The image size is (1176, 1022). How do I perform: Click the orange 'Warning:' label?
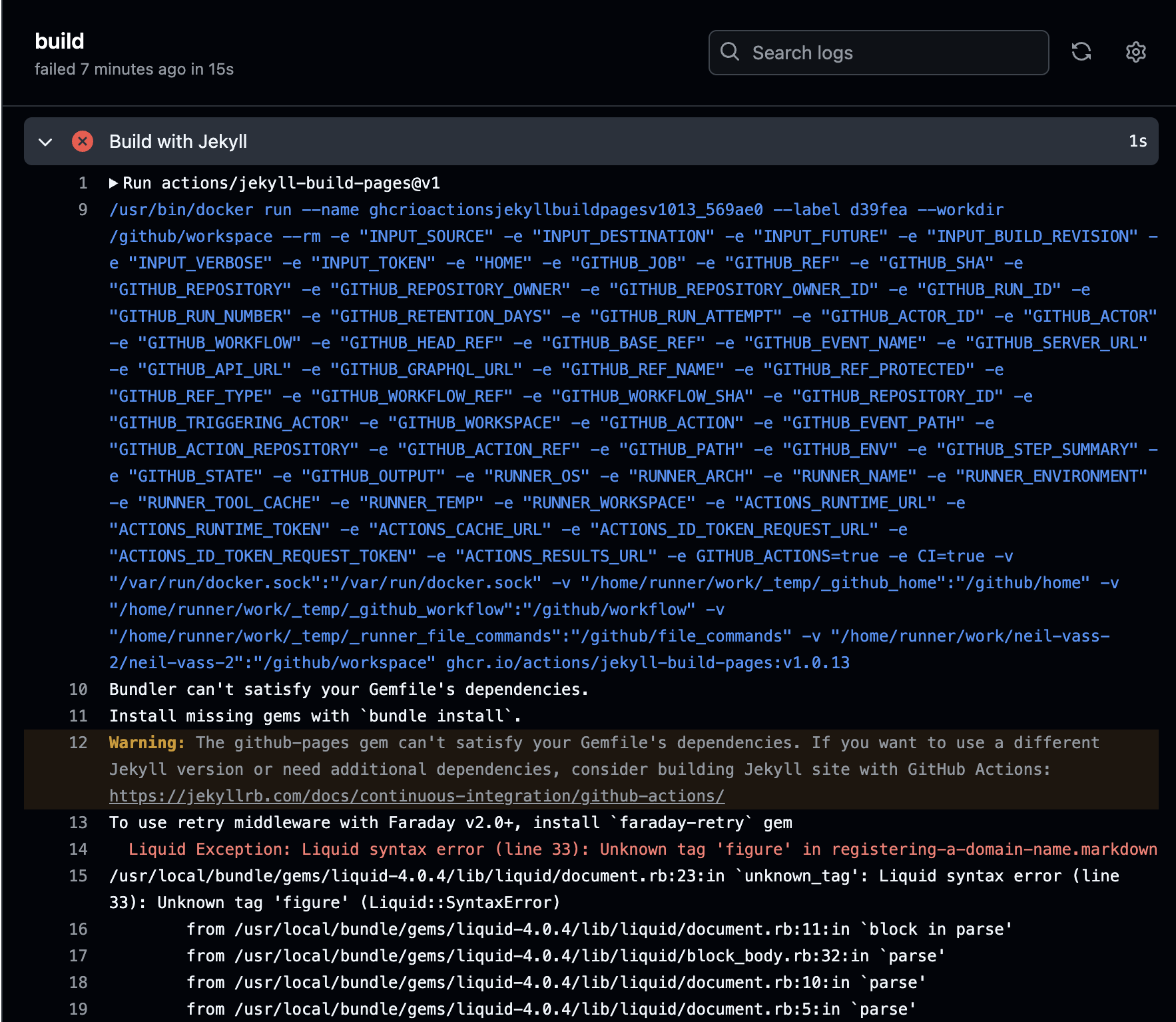(147, 743)
